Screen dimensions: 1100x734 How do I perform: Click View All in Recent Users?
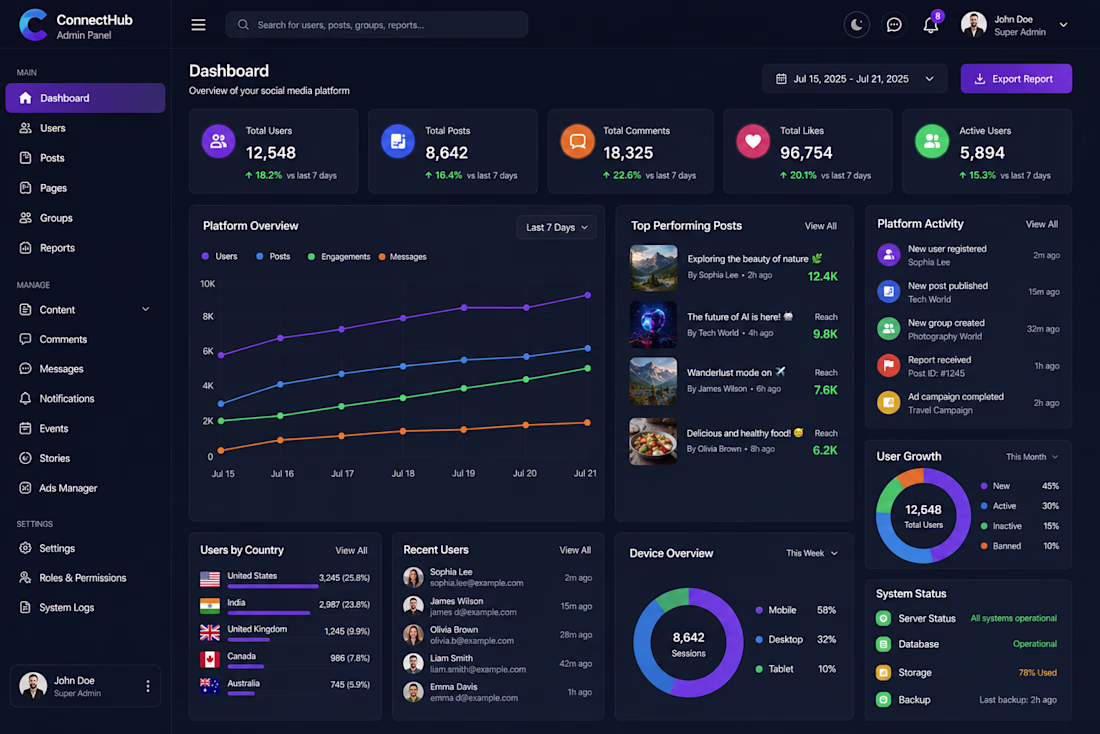click(x=575, y=550)
